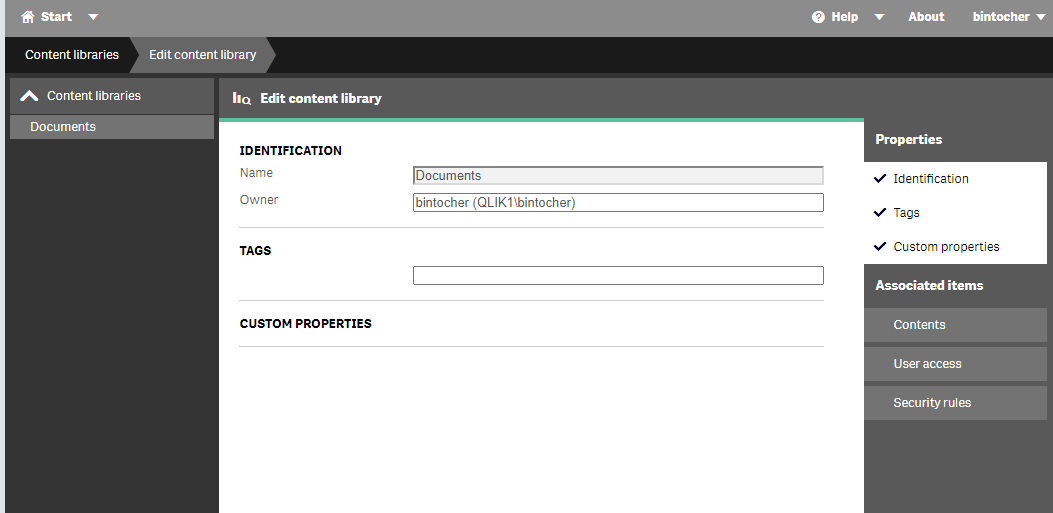
Task: Go to the Content libraries breadcrumb
Action: (72, 55)
